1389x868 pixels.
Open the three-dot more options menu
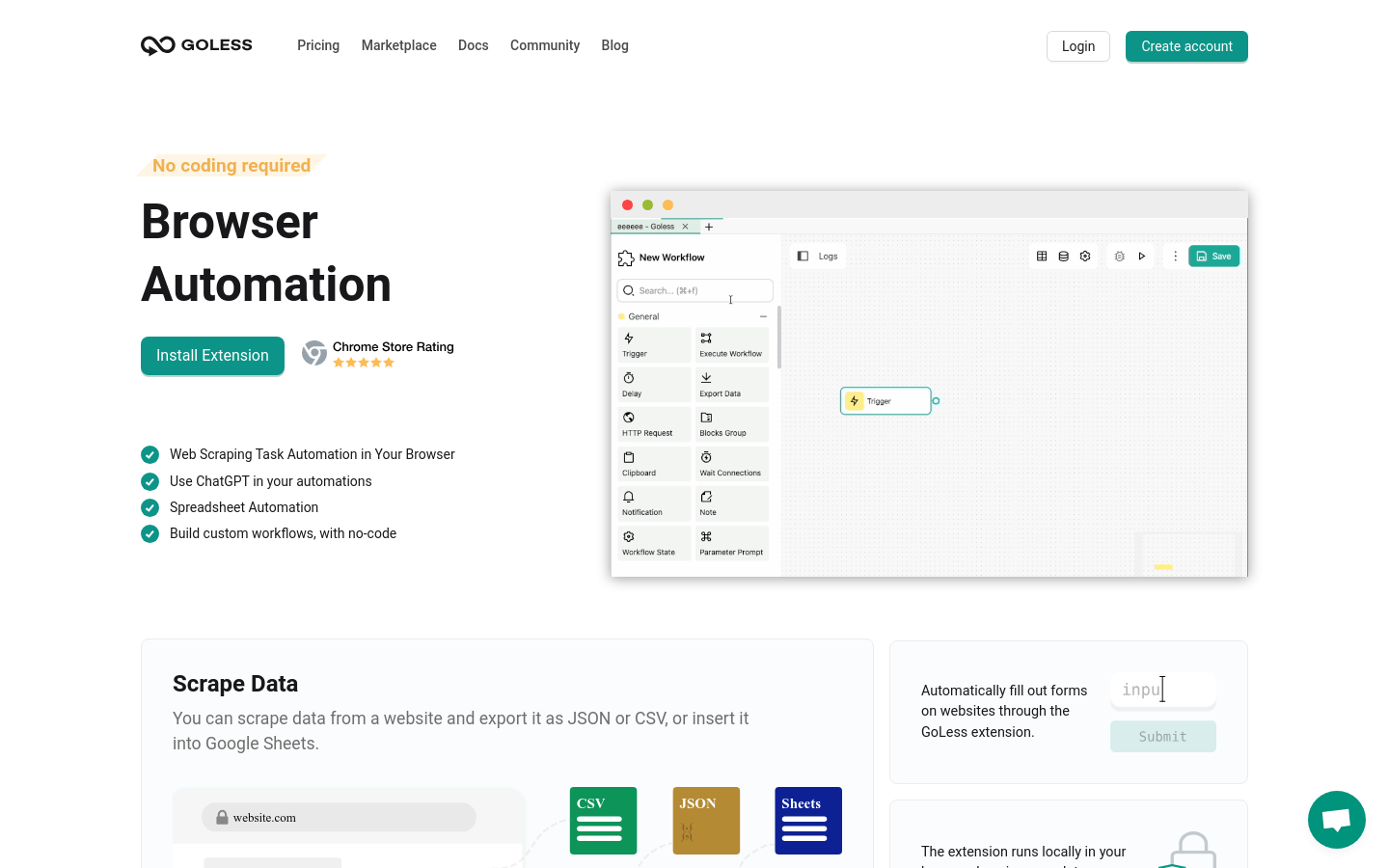1175,257
